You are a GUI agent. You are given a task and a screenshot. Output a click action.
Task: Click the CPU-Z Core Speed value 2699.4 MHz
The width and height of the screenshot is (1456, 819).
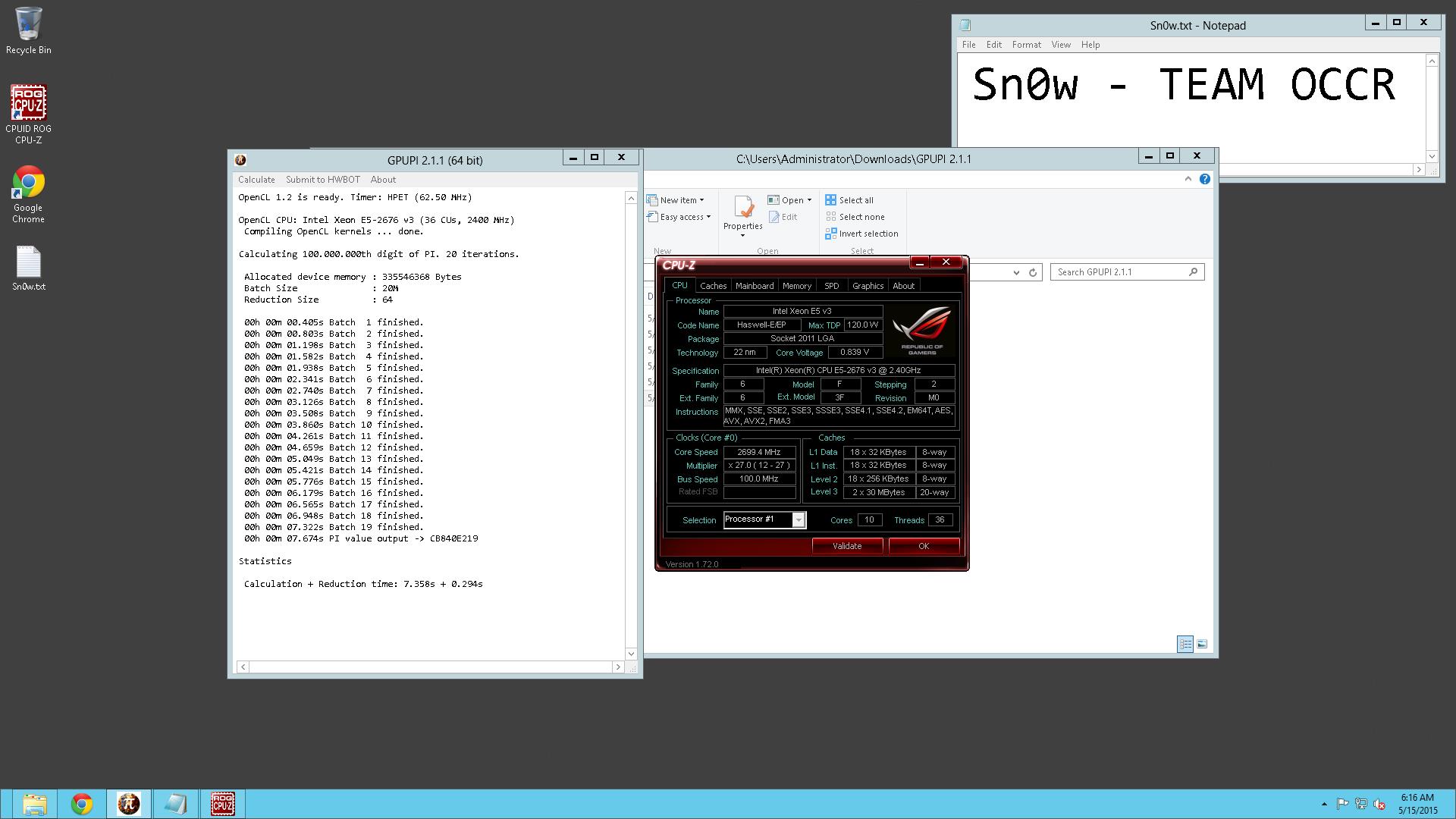(x=759, y=452)
